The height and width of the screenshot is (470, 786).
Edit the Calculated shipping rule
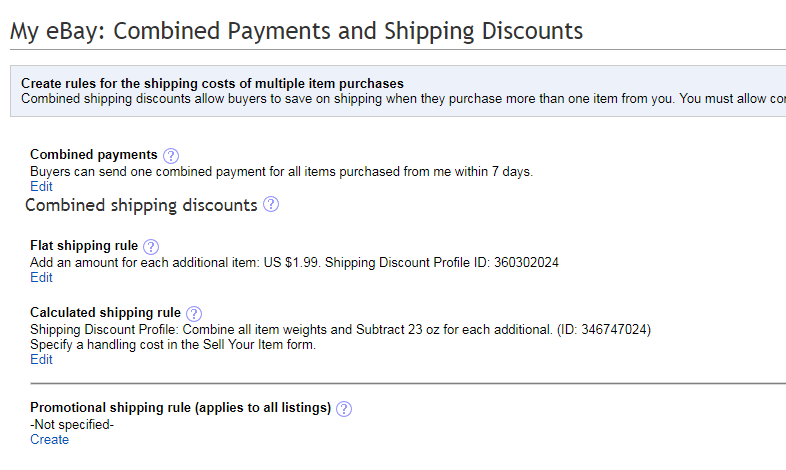[41, 360]
